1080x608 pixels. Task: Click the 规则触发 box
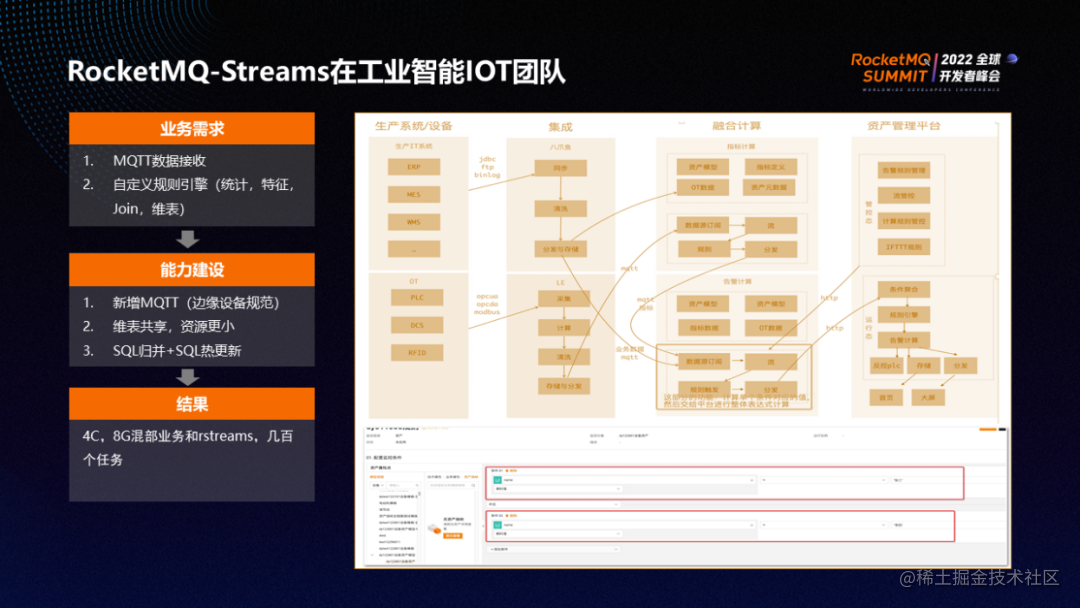coord(704,390)
